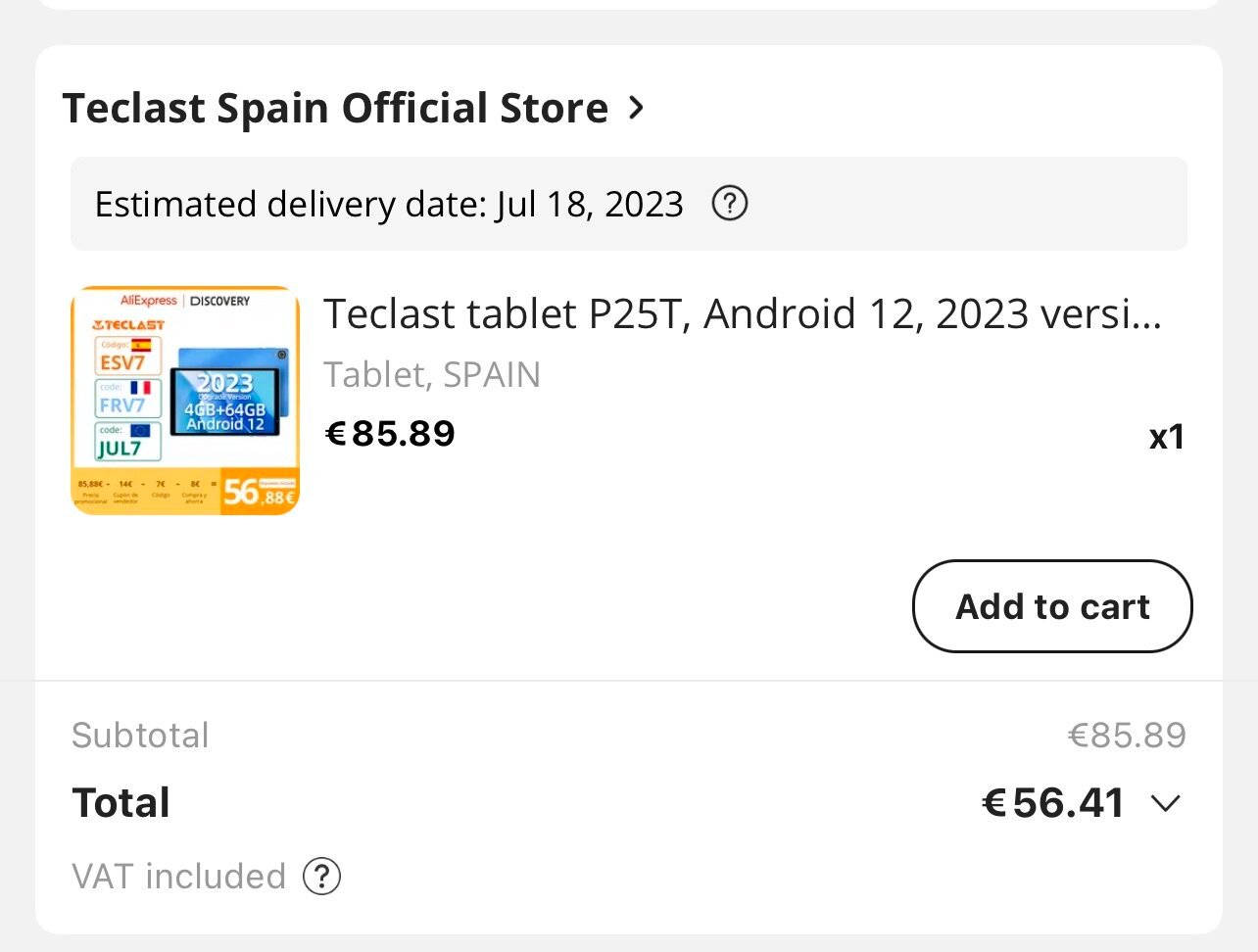Click the estimated delivery date banner
Image resolution: width=1258 pixels, height=952 pixels.
pyautogui.click(x=629, y=204)
